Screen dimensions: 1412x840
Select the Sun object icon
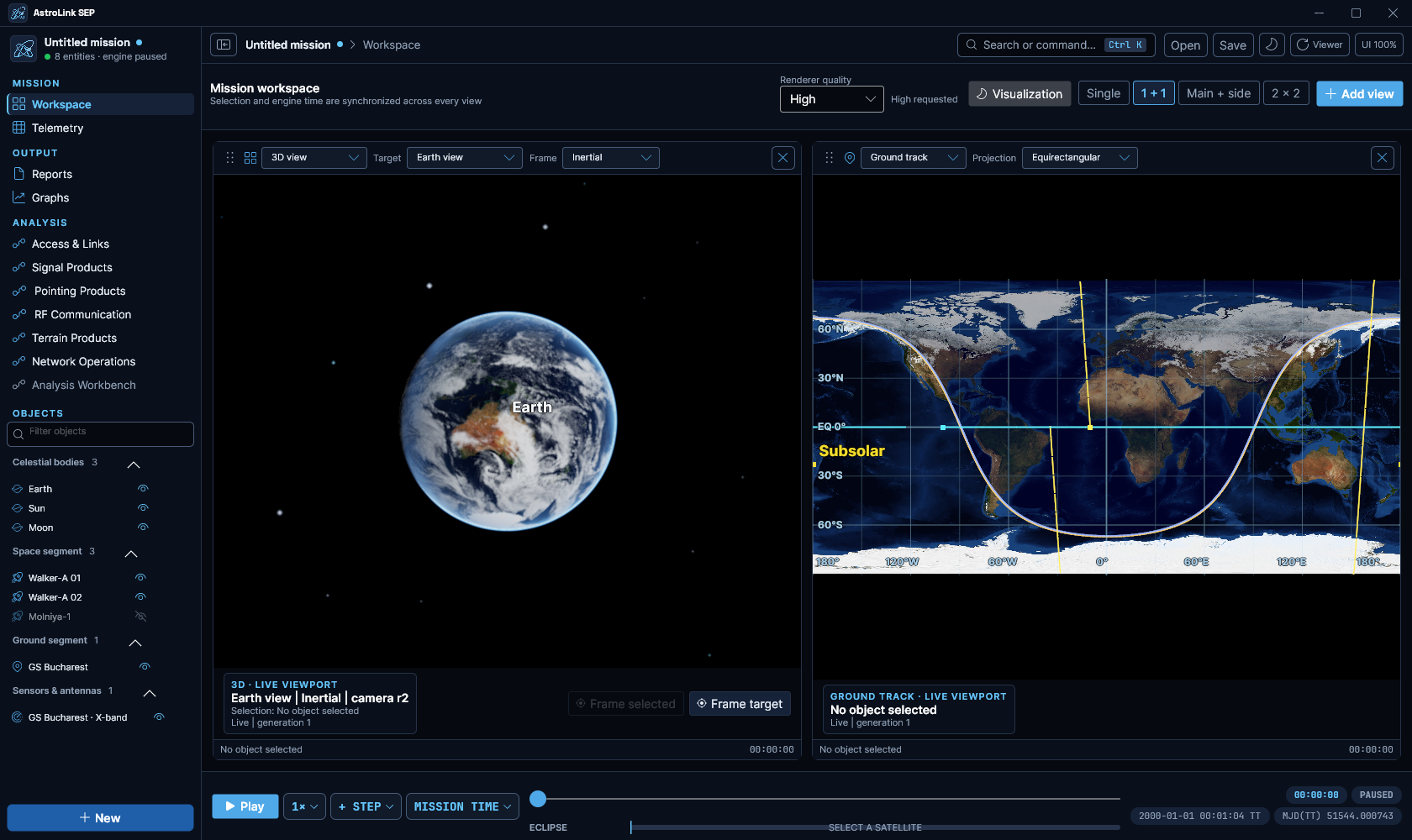coord(18,508)
